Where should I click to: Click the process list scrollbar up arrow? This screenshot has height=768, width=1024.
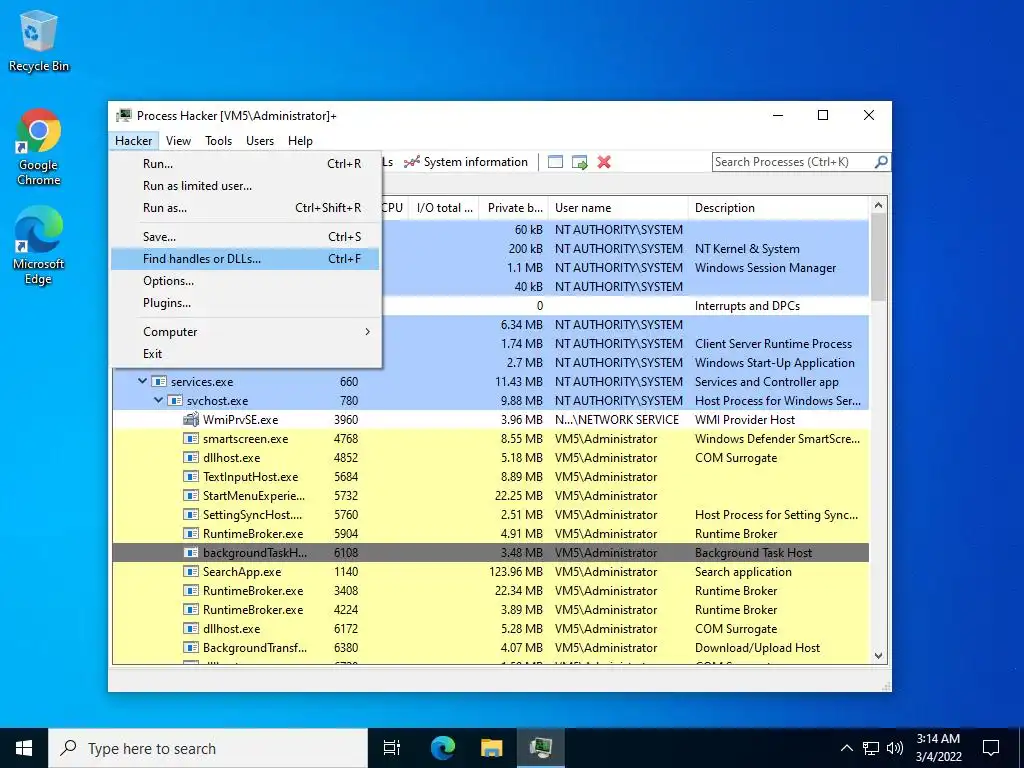coord(878,205)
